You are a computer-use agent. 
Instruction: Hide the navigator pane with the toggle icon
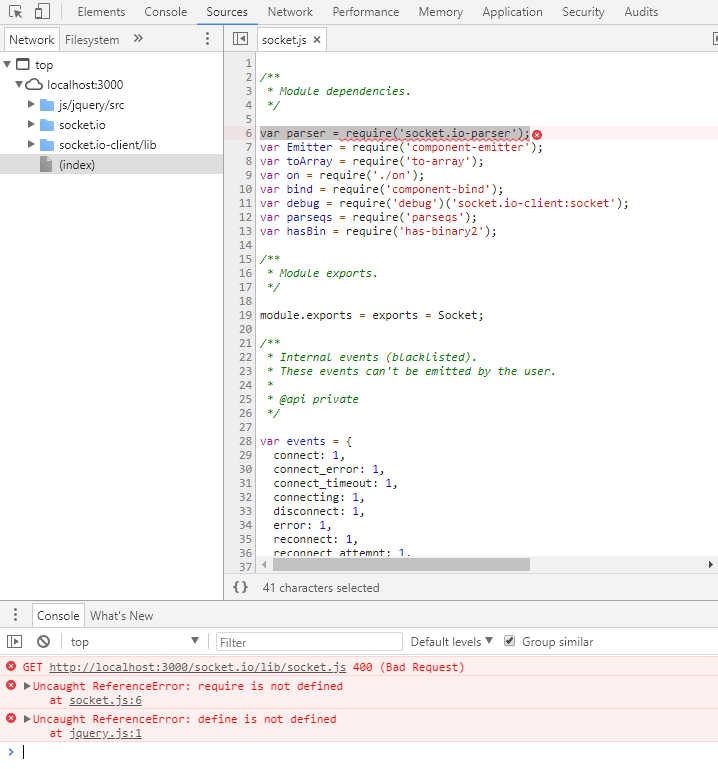tap(240, 39)
